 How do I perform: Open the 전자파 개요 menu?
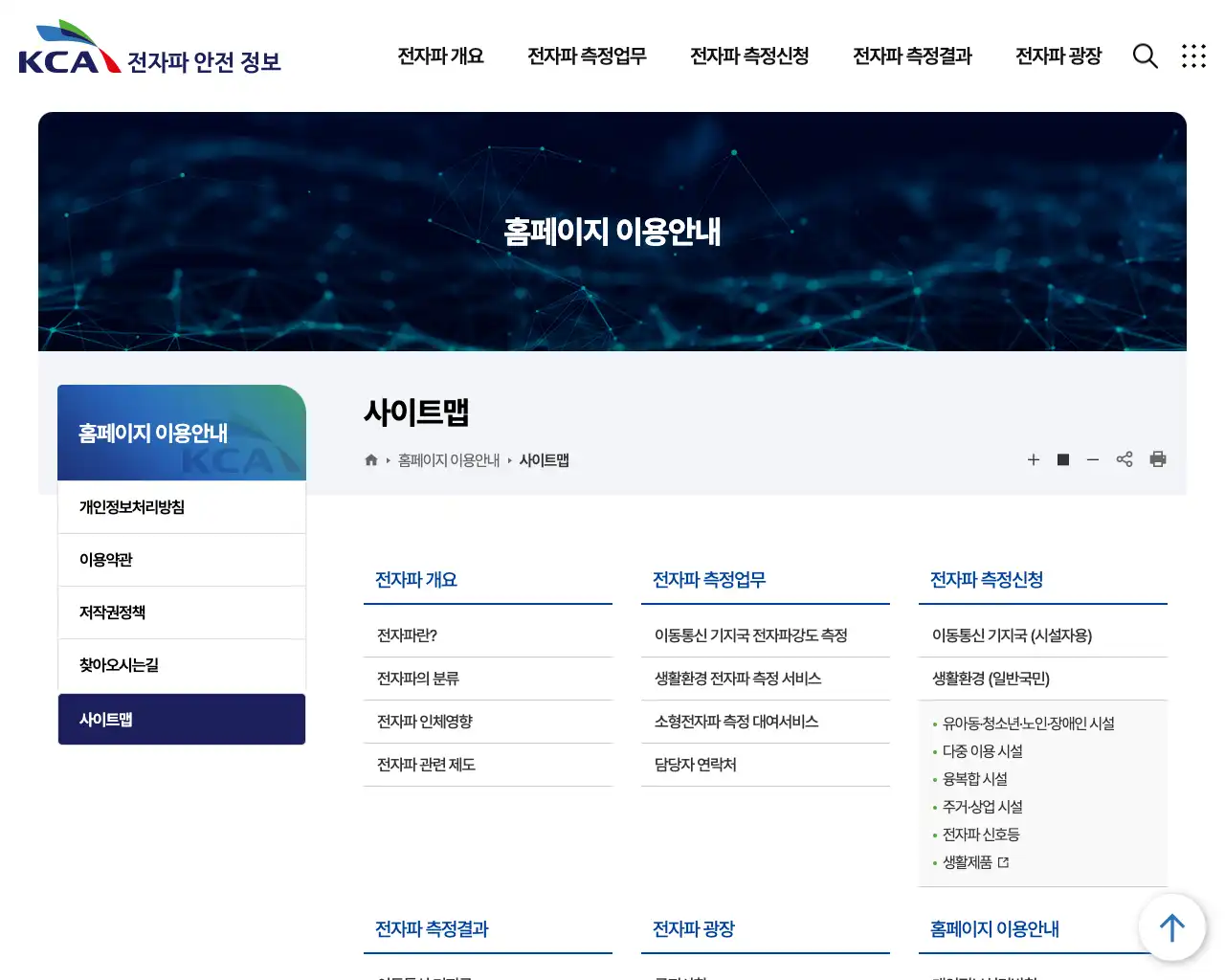pyautogui.click(x=439, y=56)
